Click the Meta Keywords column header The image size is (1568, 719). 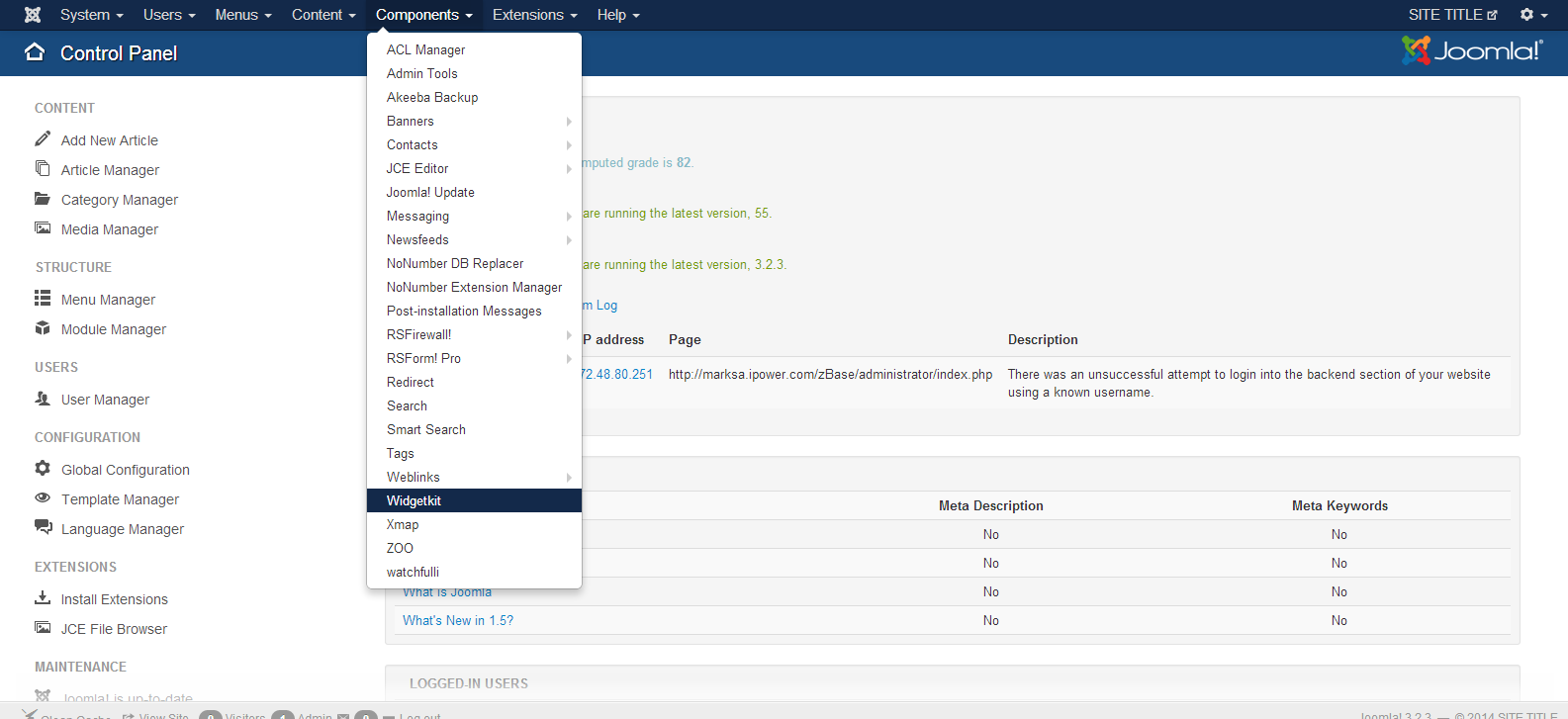click(x=1339, y=505)
